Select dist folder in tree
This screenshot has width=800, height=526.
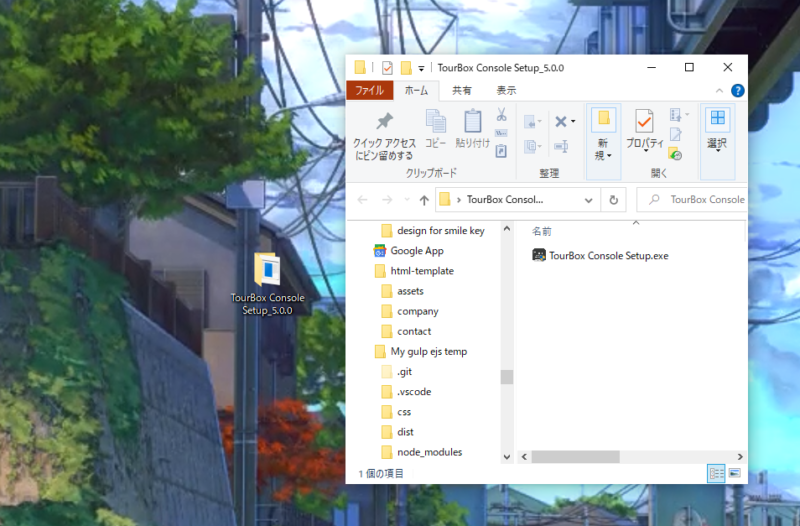[397, 432]
